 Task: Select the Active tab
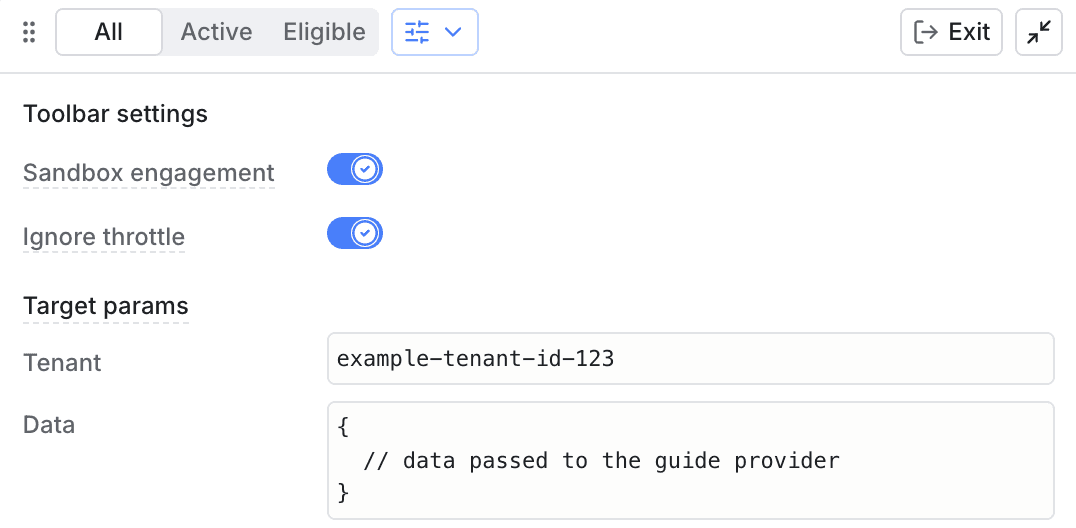[x=216, y=33]
